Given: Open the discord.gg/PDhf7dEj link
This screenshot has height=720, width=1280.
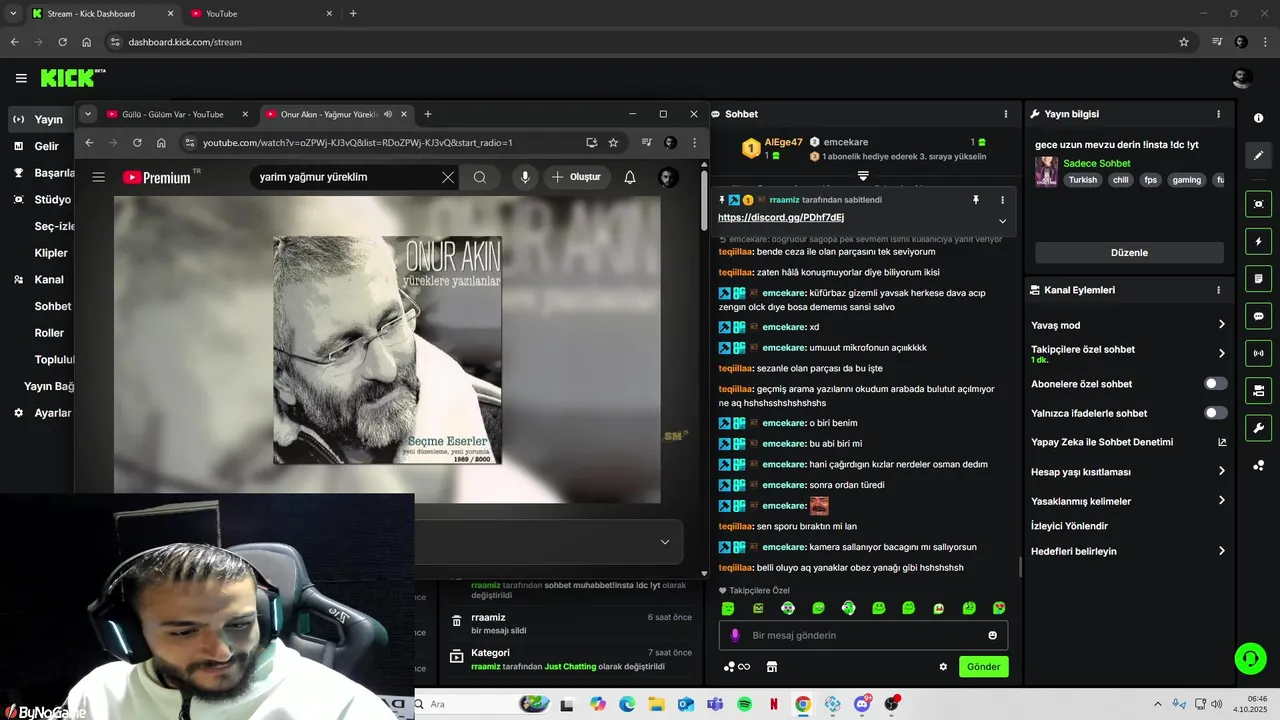Looking at the screenshot, I should coord(781,218).
